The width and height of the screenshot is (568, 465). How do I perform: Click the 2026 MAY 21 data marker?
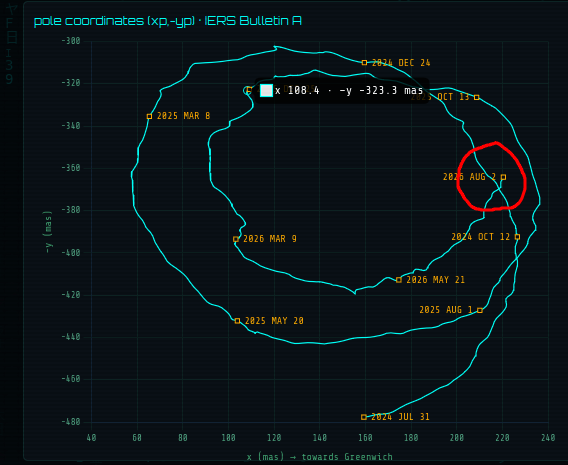click(399, 280)
